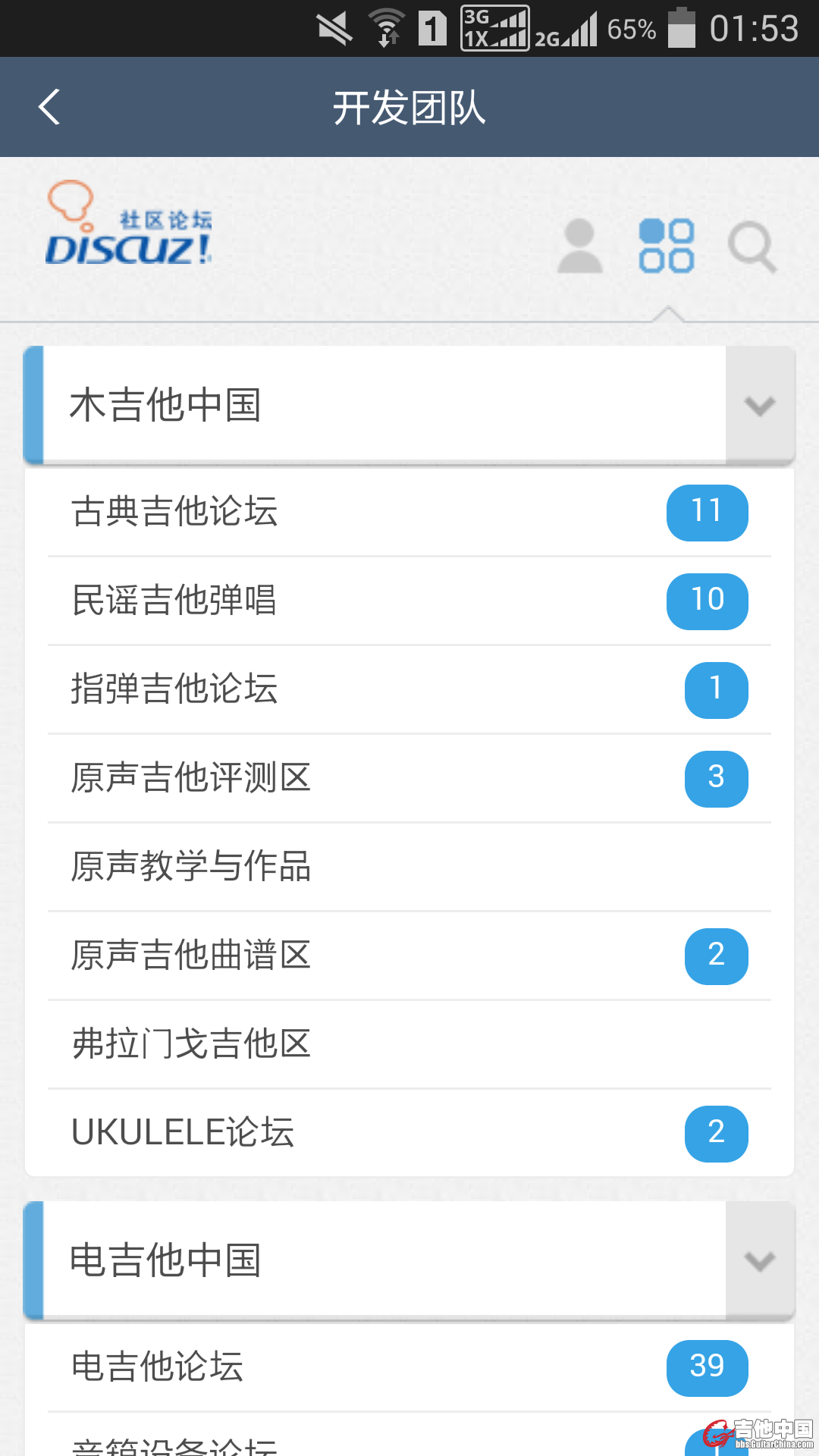Open 指弹吉他论坛 forum
Viewport: 819px width, 1456px height.
point(174,689)
